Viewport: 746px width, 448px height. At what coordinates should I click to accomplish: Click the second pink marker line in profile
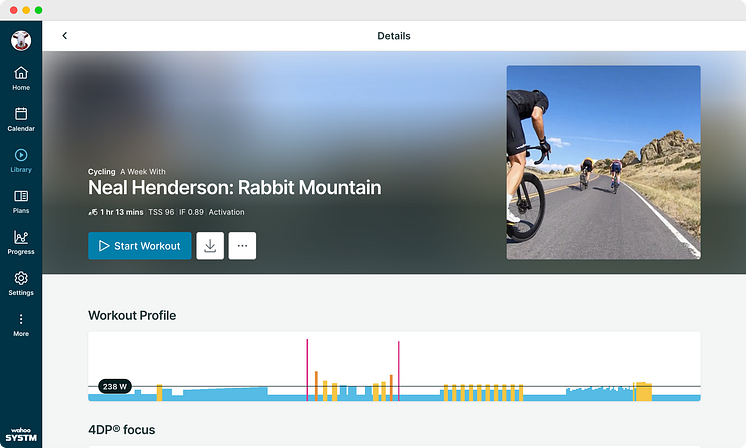[x=399, y=370]
